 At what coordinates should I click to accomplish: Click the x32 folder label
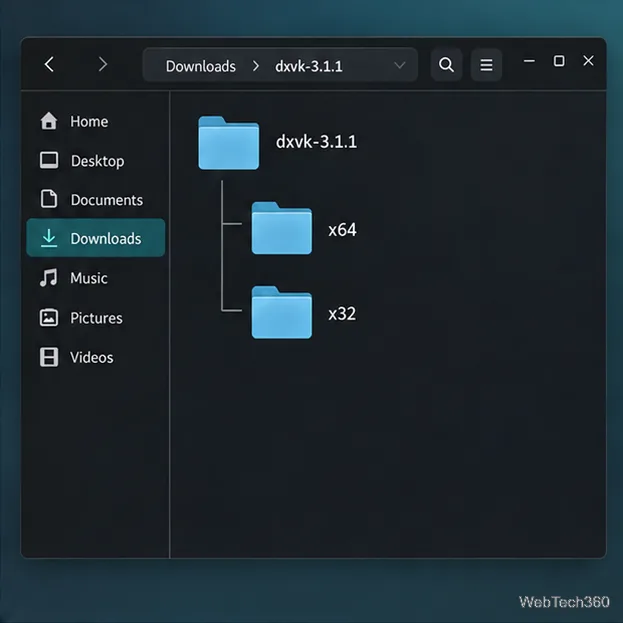(x=342, y=313)
